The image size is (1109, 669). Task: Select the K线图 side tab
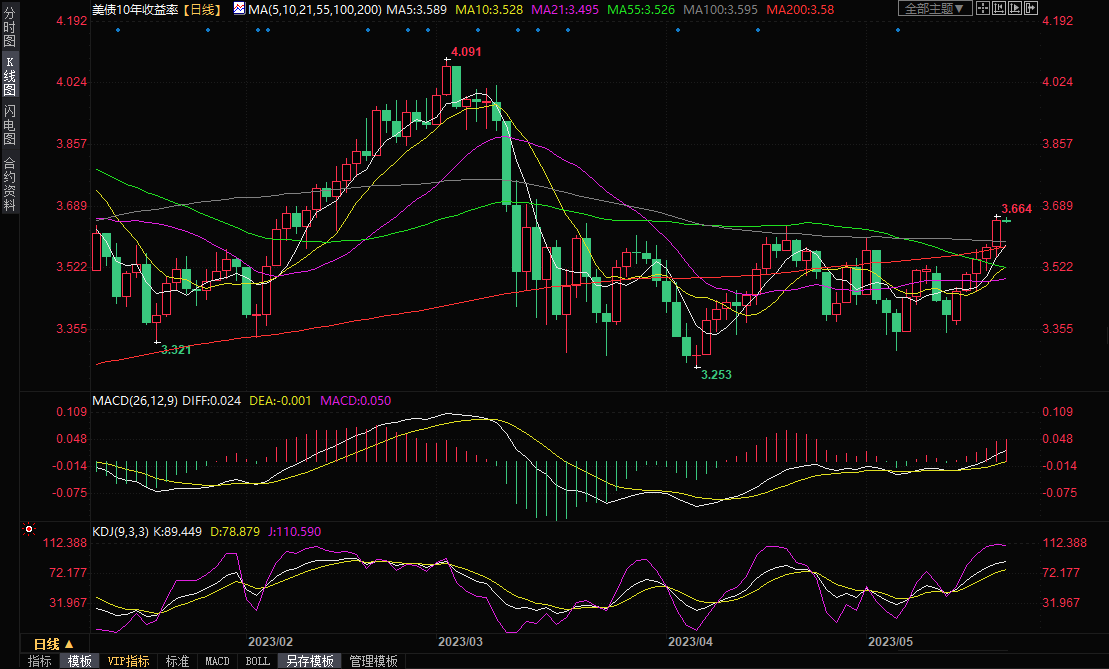(9, 76)
